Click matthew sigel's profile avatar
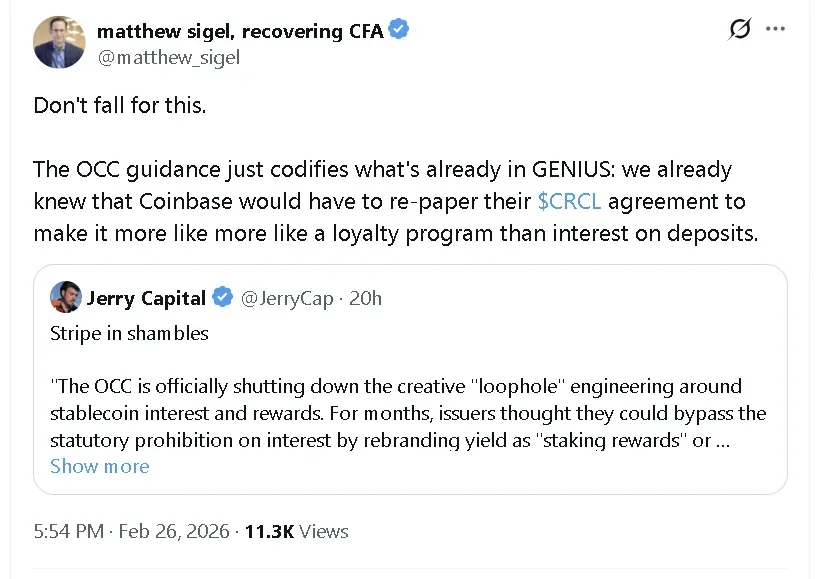 tap(59, 43)
